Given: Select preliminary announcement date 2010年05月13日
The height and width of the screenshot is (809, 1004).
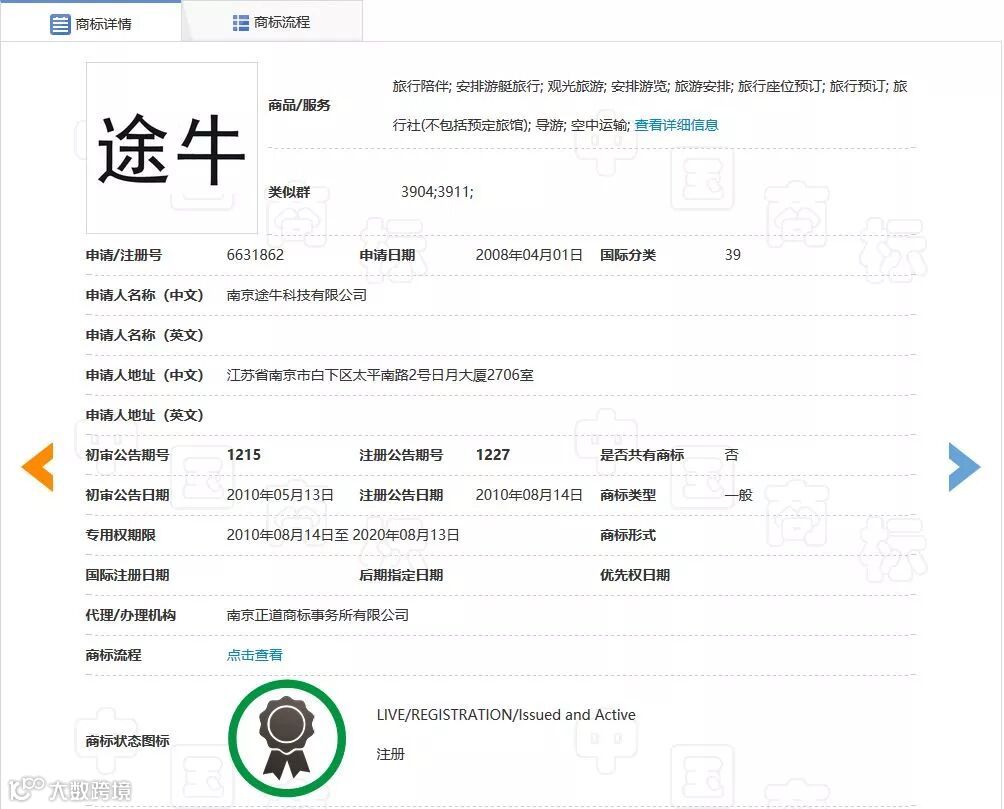Looking at the screenshot, I should [280, 495].
